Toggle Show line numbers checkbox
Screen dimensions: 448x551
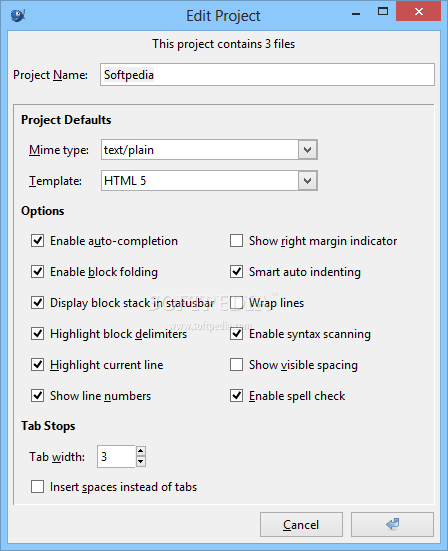37,396
